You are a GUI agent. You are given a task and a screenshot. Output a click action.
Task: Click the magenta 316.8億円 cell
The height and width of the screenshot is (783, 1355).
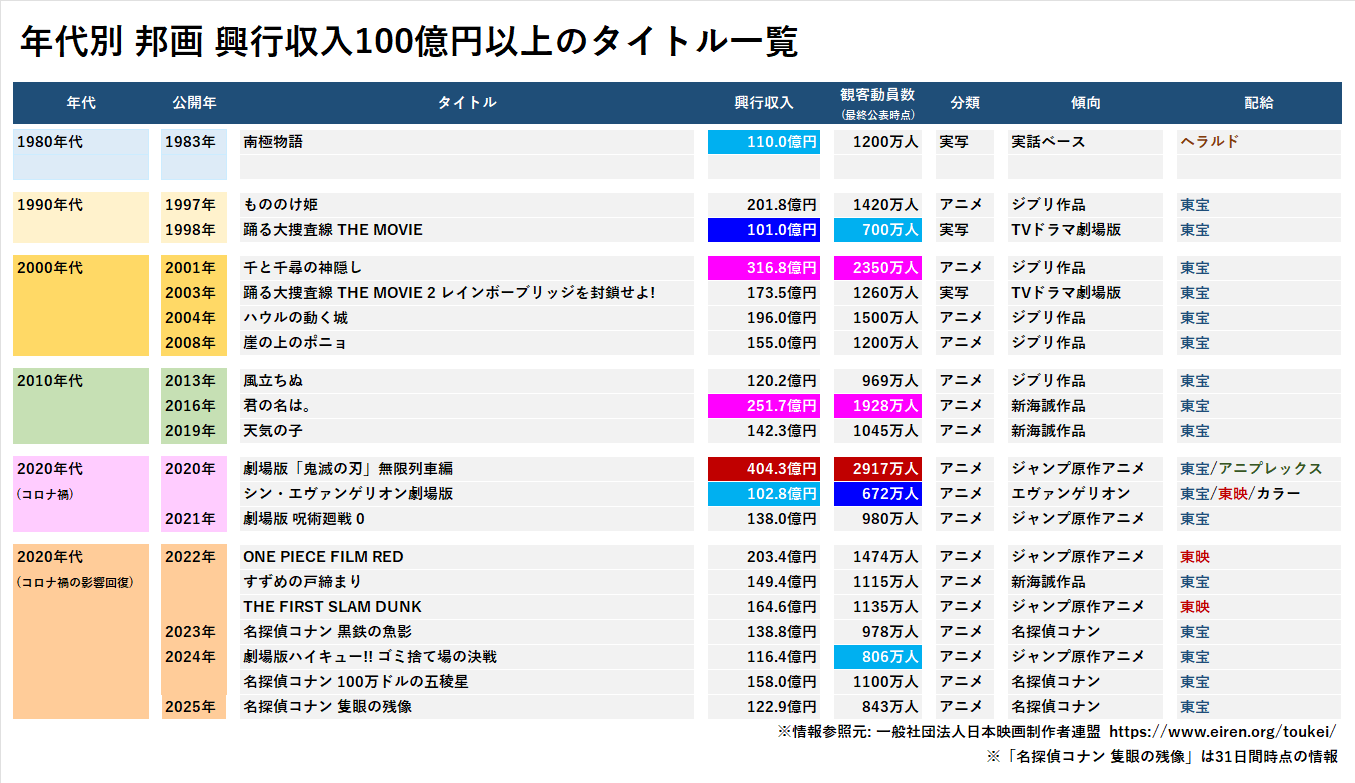pyautogui.click(x=763, y=268)
